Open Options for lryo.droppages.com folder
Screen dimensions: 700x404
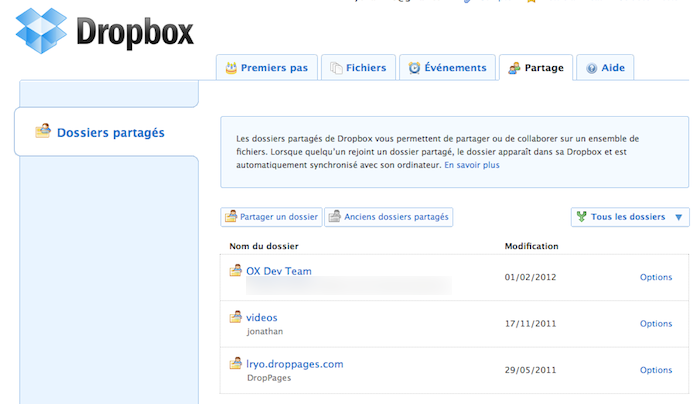click(655, 370)
